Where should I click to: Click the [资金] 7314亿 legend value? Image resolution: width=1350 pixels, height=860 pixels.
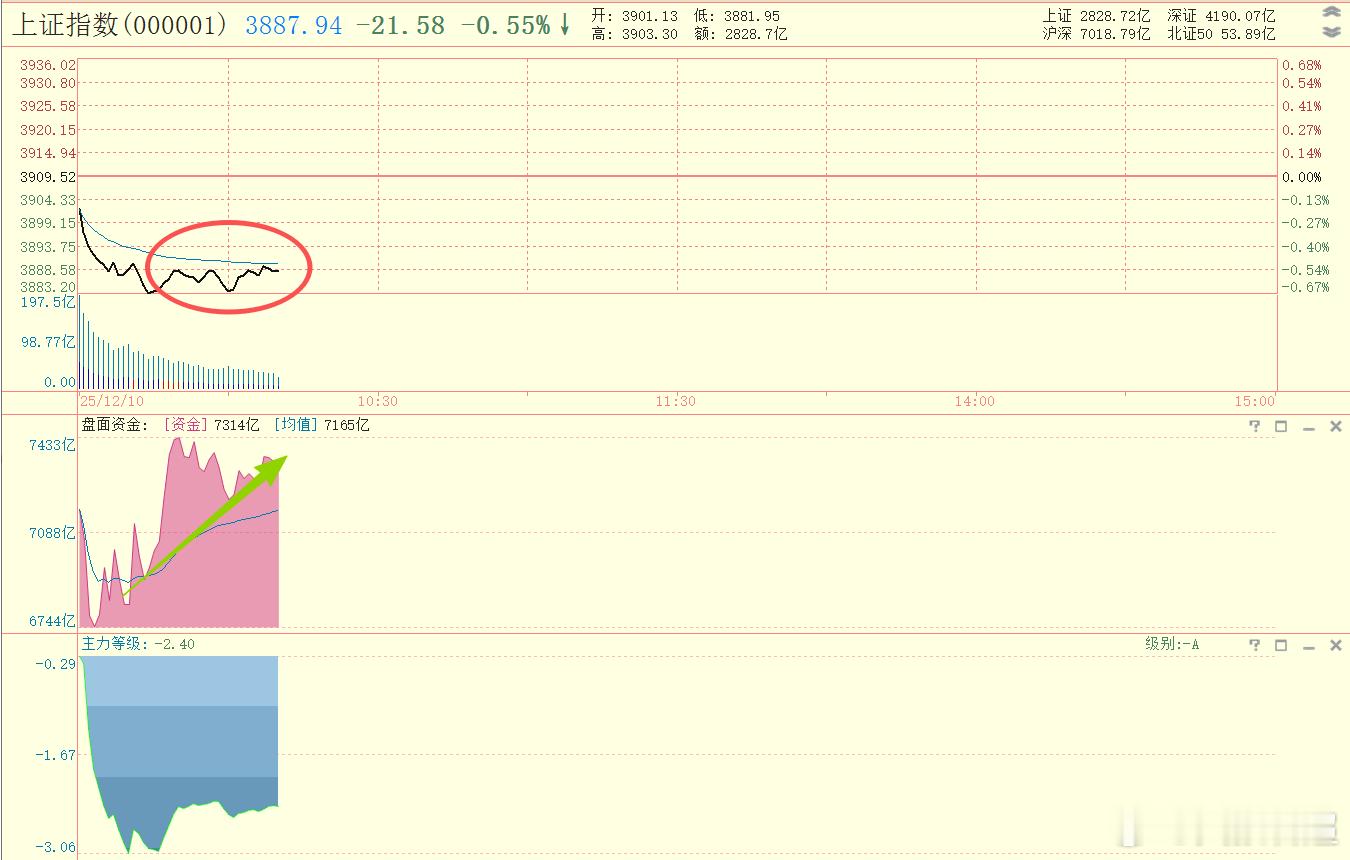(213, 425)
